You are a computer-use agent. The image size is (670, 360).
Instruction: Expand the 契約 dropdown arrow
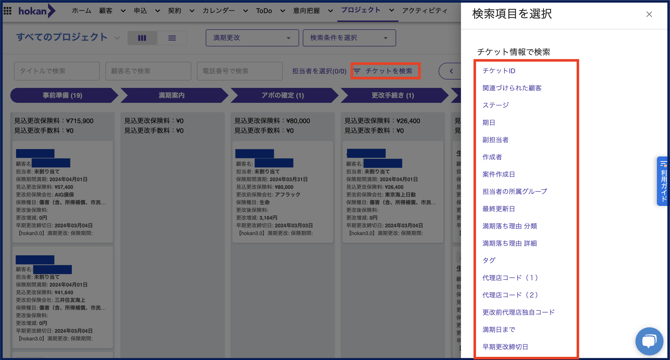click(x=191, y=11)
